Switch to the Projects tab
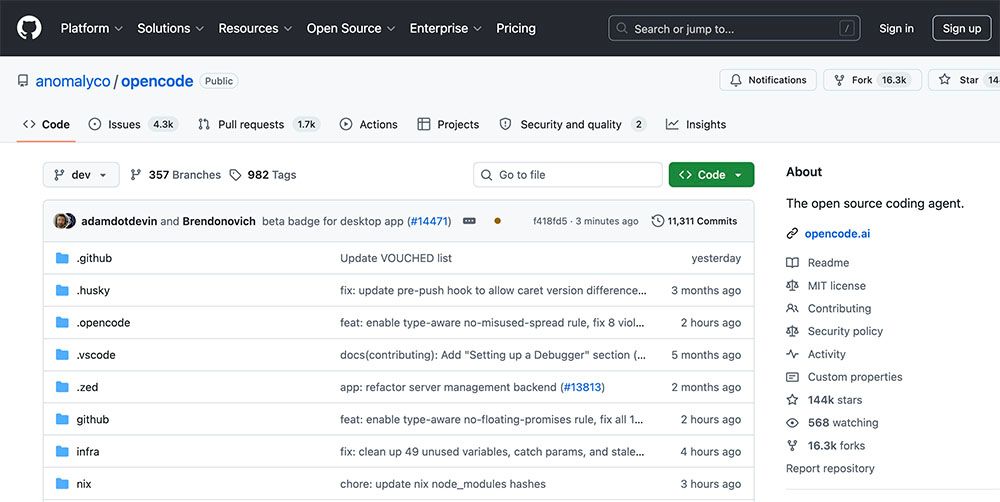Screen dimensions: 1000x502 [448, 124]
